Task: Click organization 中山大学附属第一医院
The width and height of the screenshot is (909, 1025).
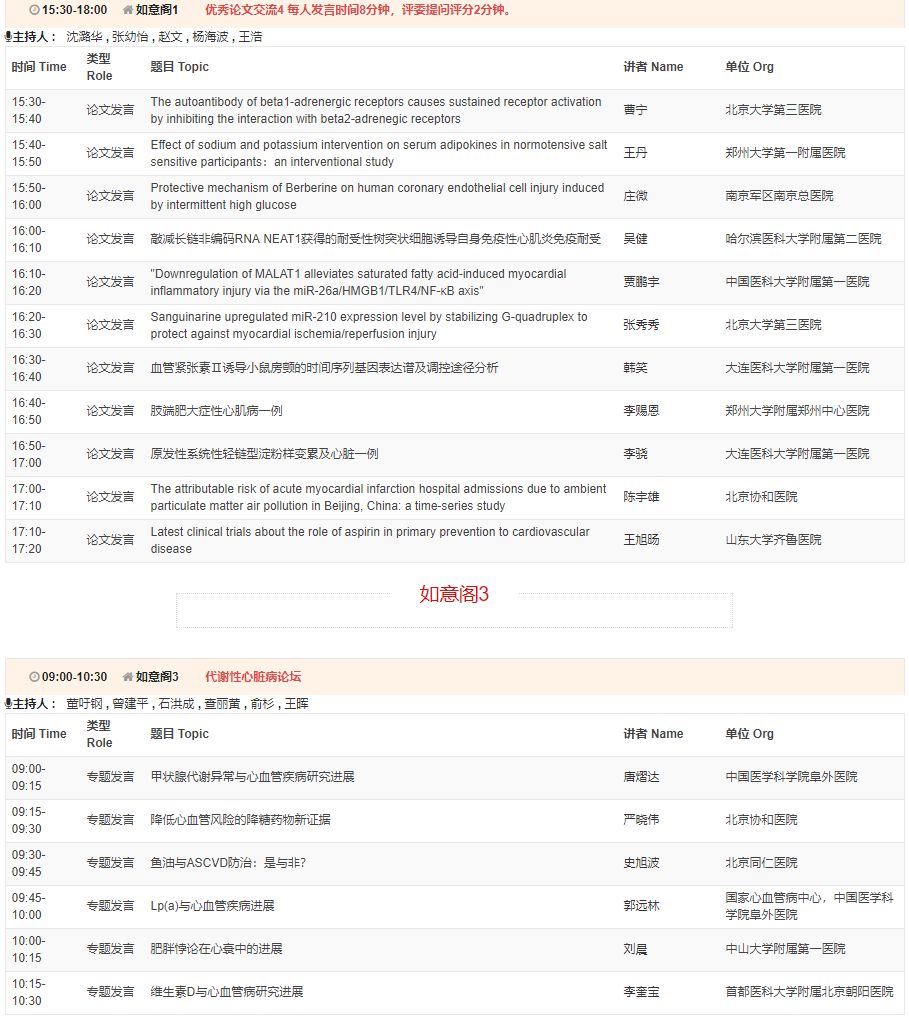Action: click(785, 949)
